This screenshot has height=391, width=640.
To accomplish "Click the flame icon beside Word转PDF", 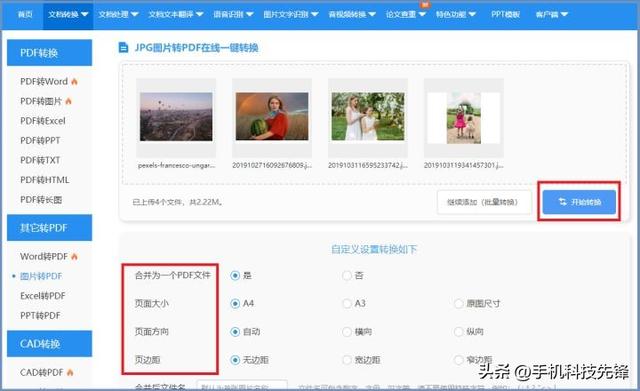I will 74,256.
